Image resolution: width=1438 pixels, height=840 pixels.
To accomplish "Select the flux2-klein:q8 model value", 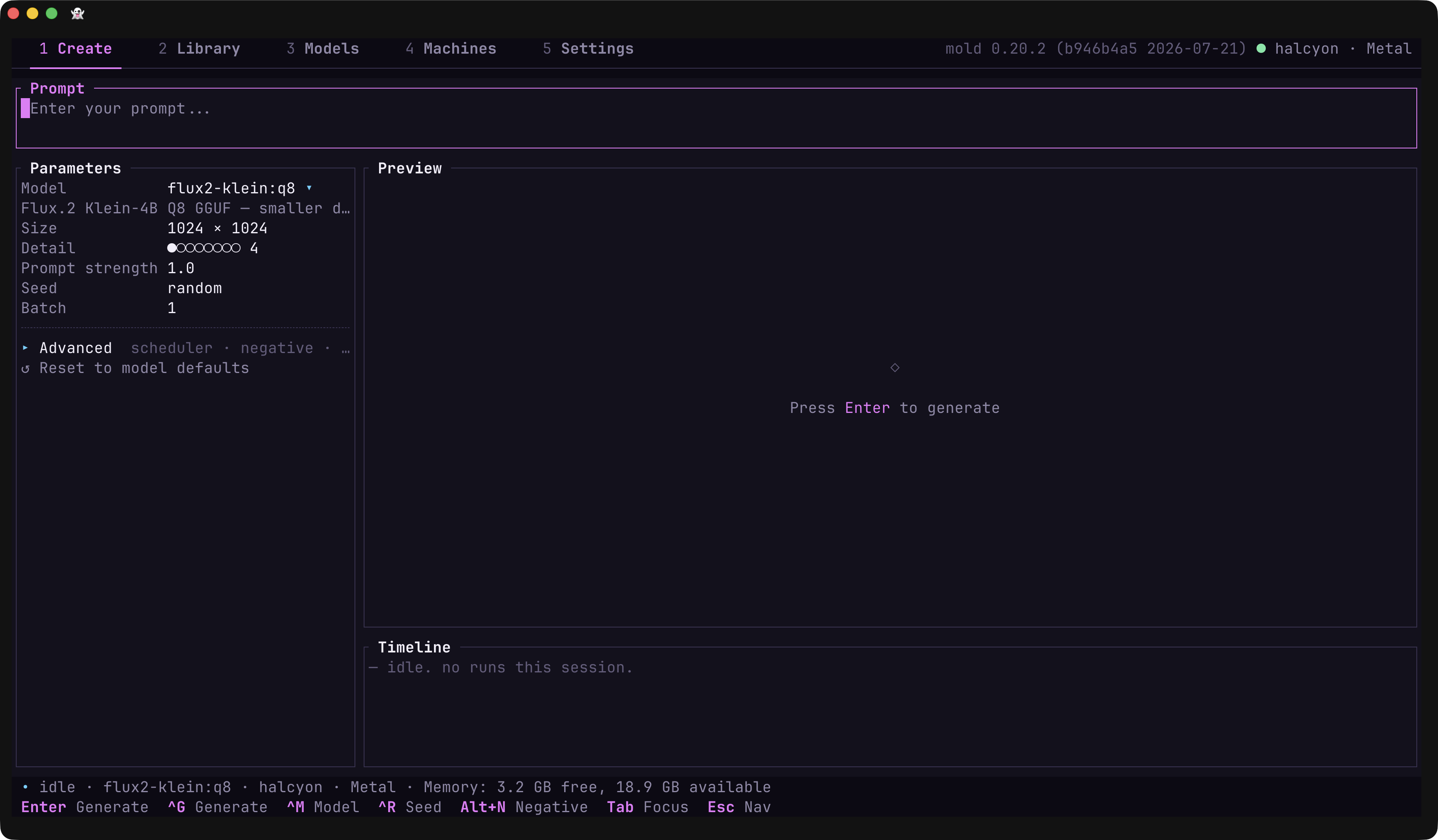I will [x=231, y=188].
